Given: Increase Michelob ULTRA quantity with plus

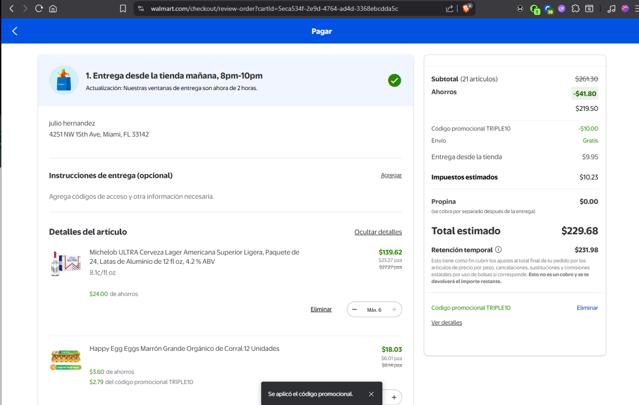Looking at the screenshot, I should 394,310.
